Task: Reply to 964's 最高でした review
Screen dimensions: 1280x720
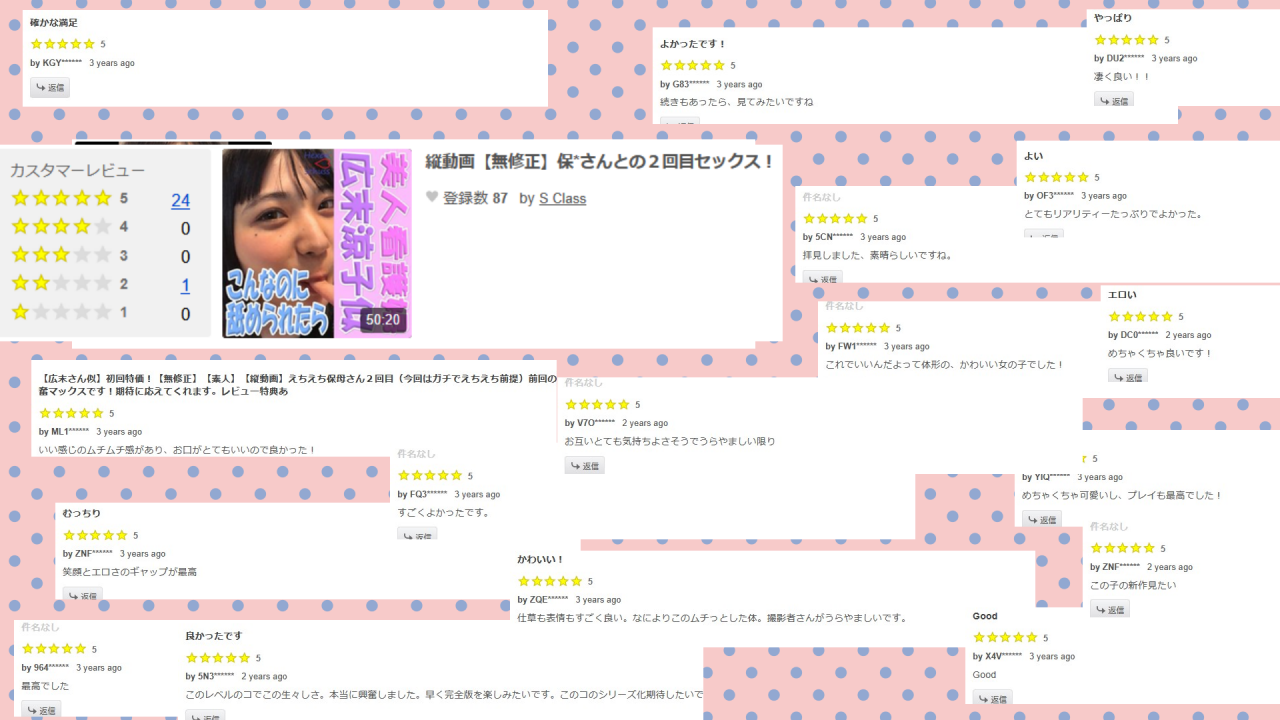Action: pyautogui.click(x=42, y=709)
